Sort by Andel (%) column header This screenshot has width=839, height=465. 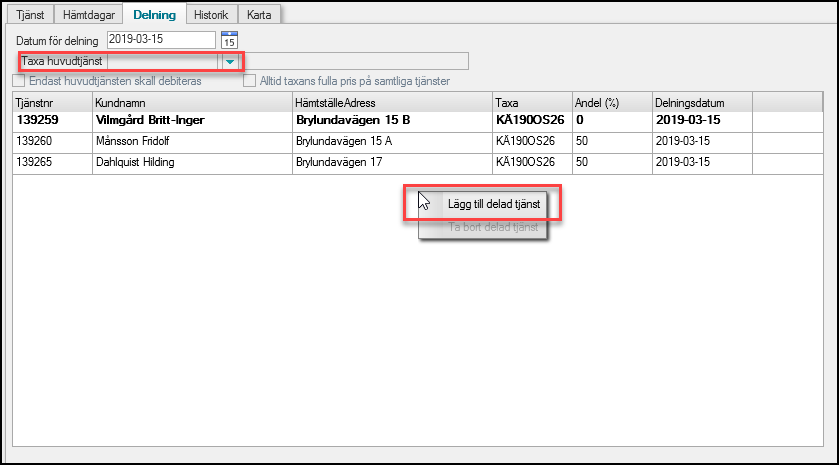pyautogui.click(x=611, y=103)
